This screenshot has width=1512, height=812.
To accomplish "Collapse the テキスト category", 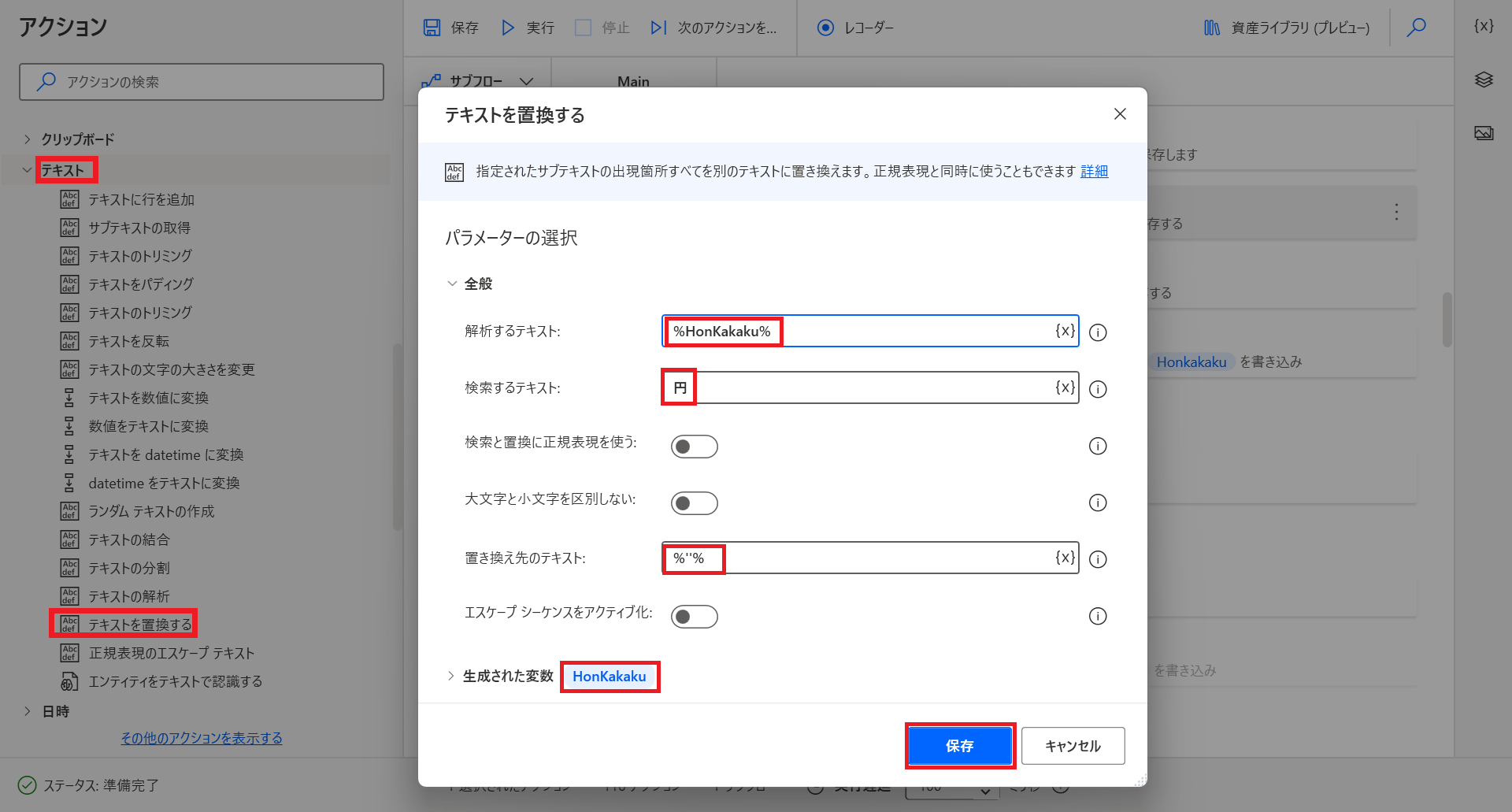I will point(28,170).
